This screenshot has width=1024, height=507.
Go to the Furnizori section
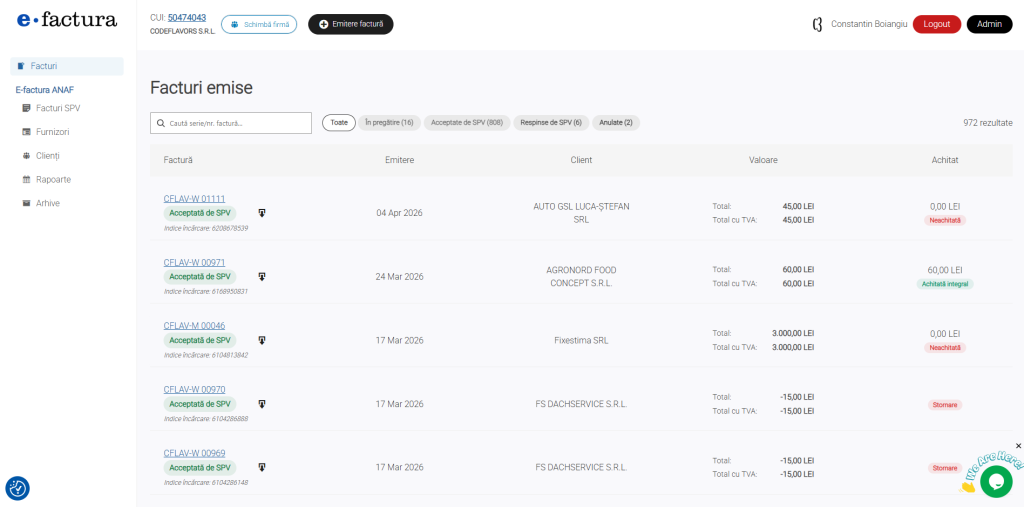pos(52,132)
